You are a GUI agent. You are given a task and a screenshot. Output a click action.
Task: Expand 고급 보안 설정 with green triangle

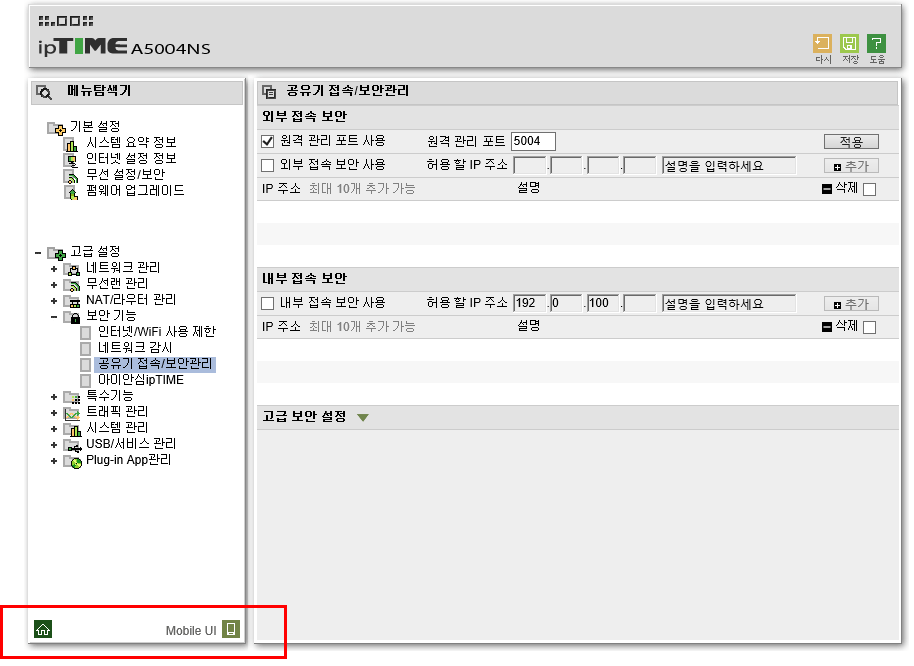point(363,418)
